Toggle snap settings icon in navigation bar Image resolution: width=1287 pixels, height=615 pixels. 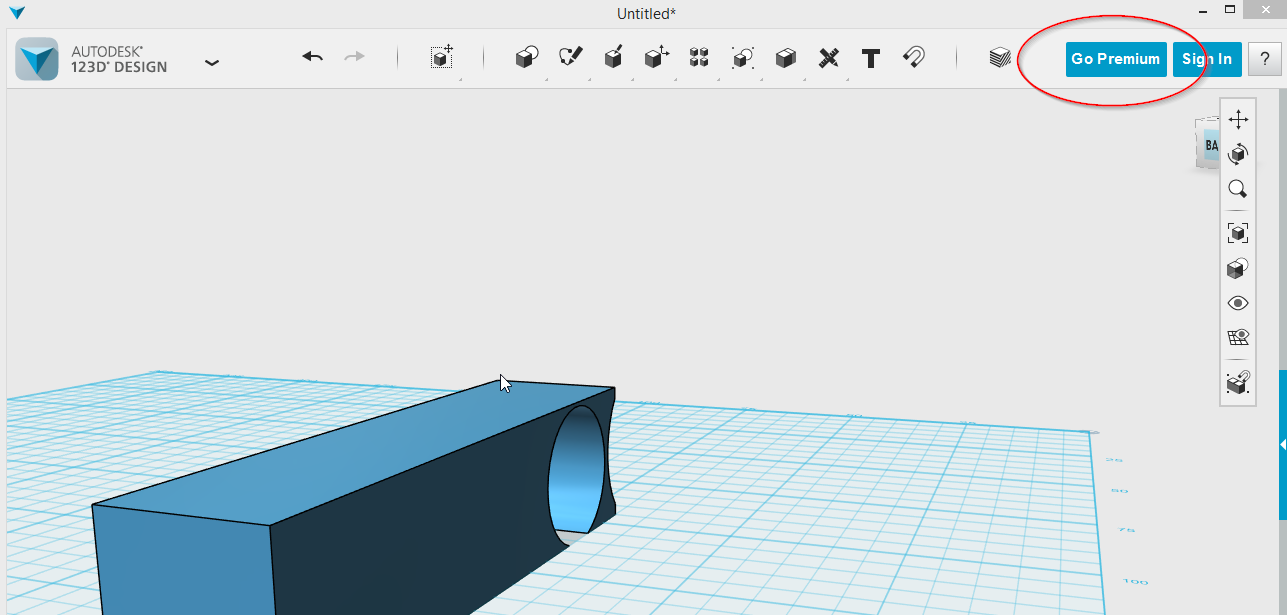[x=1238, y=382]
